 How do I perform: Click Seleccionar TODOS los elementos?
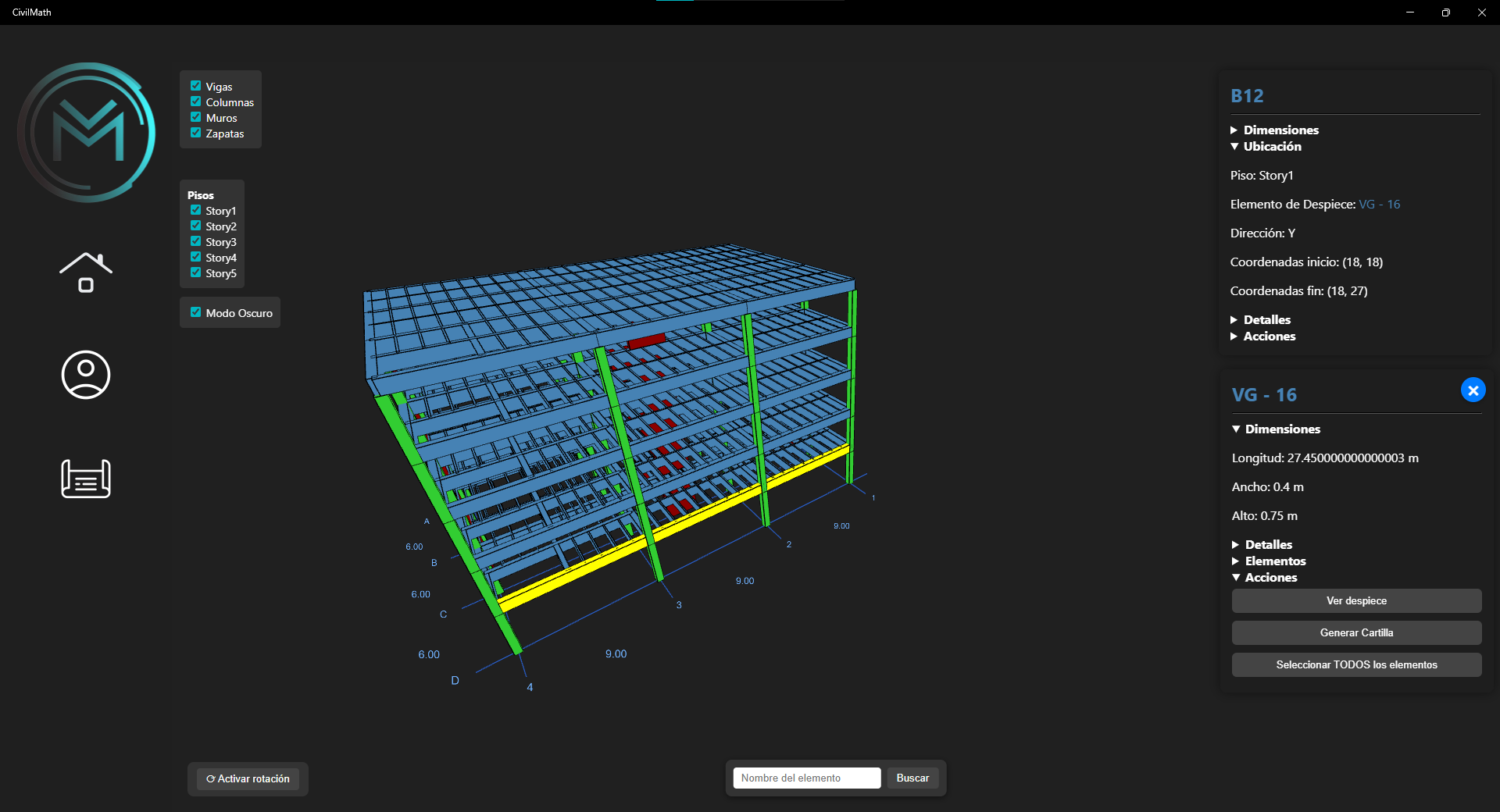1356,664
